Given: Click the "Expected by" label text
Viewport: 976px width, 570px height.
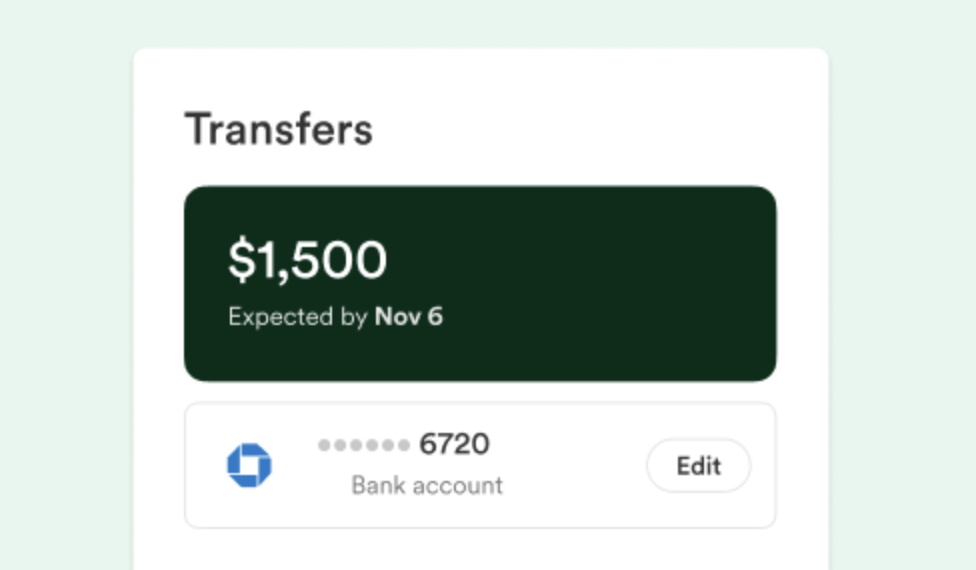Looking at the screenshot, I should coord(298,318).
